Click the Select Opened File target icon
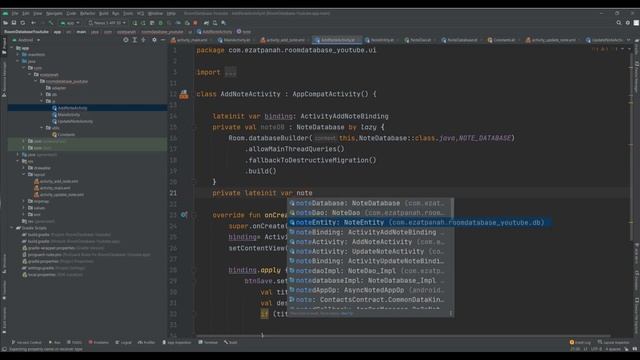 pyautogui.click(x=126, y=40)
